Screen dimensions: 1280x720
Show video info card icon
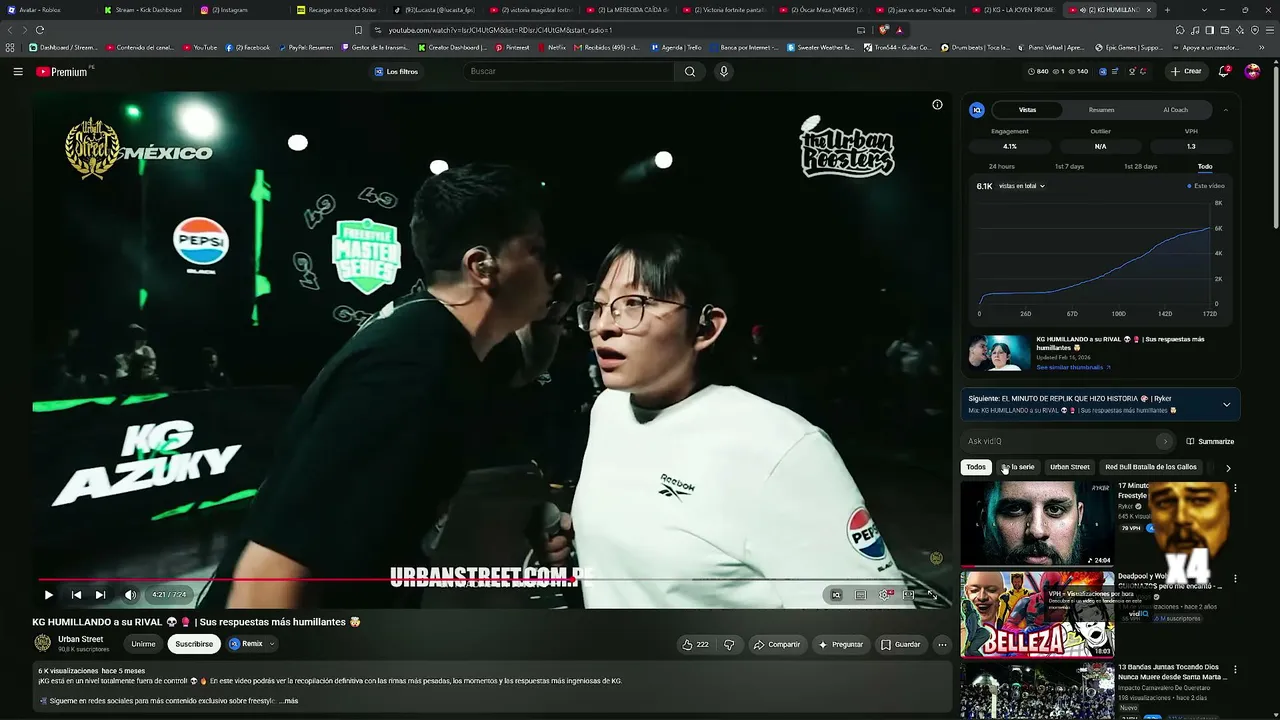tap(937, 105)
